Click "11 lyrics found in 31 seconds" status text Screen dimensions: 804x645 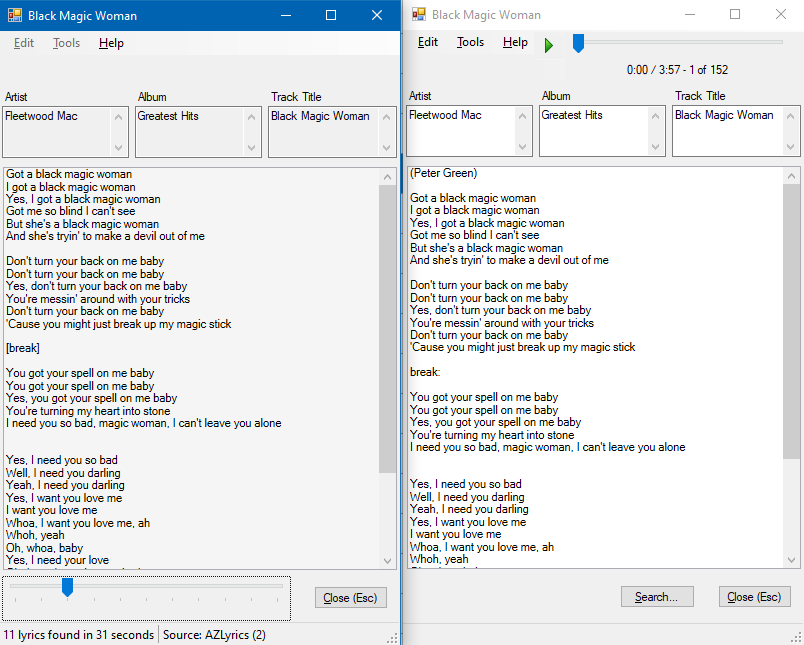78,635
